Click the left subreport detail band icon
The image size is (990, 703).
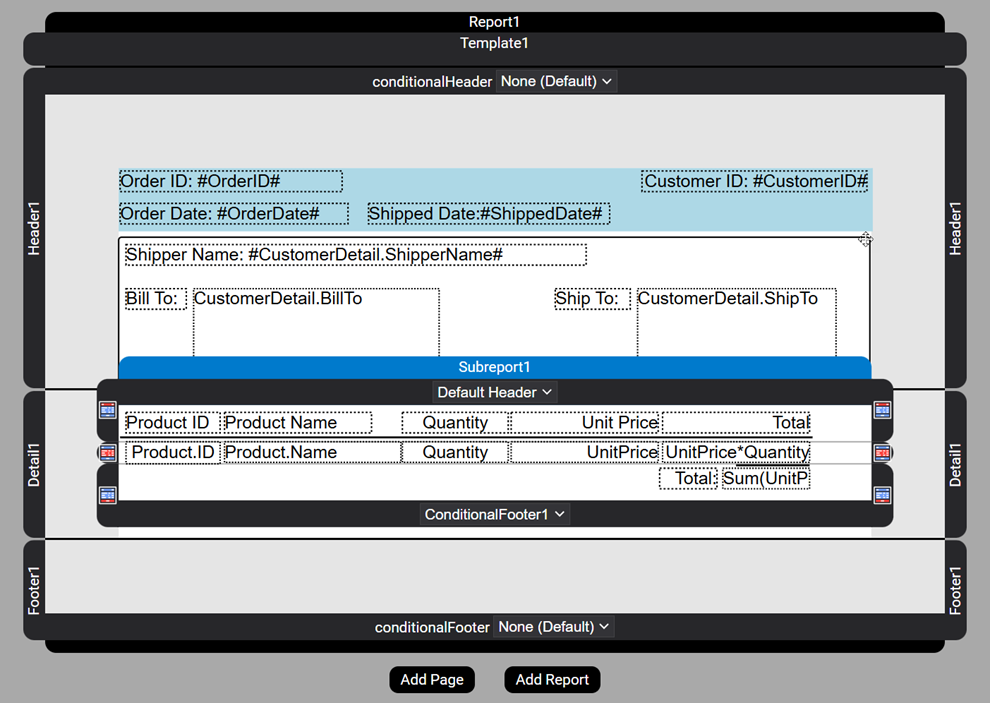tap(107, 453)
